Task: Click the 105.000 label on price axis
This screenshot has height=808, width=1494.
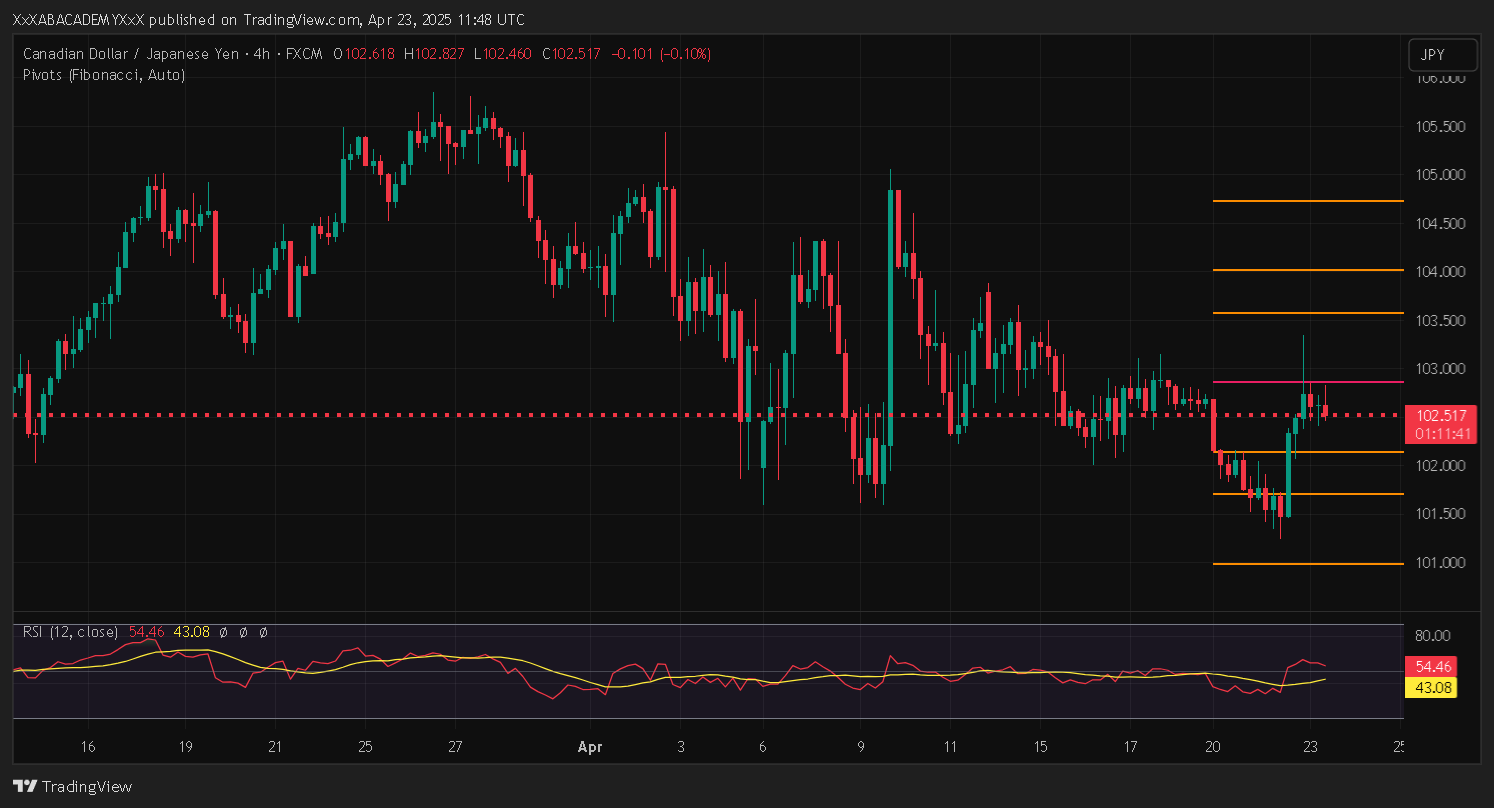Action: pos(1442,175)
